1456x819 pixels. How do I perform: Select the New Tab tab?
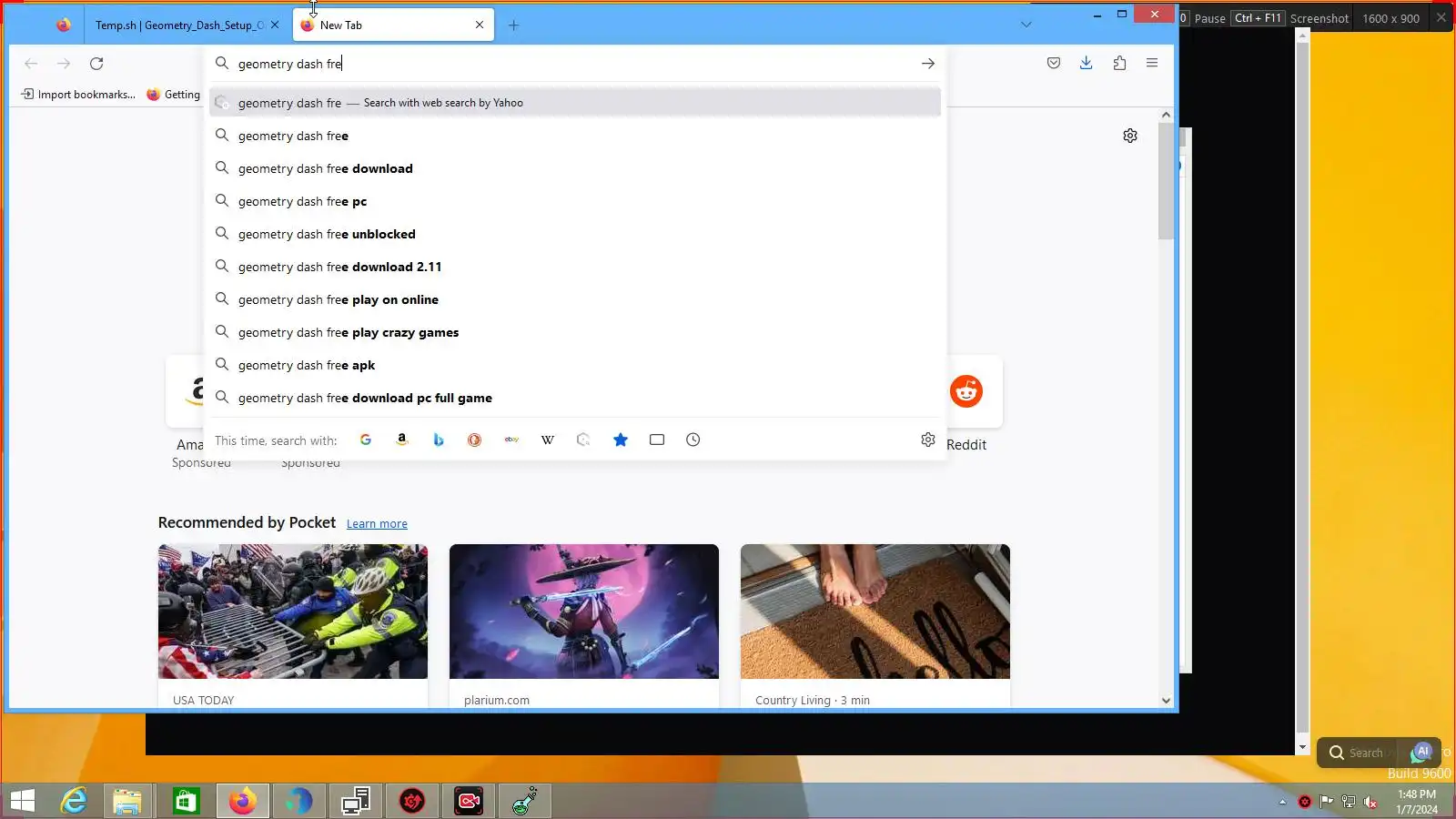(x=393, y=25)
